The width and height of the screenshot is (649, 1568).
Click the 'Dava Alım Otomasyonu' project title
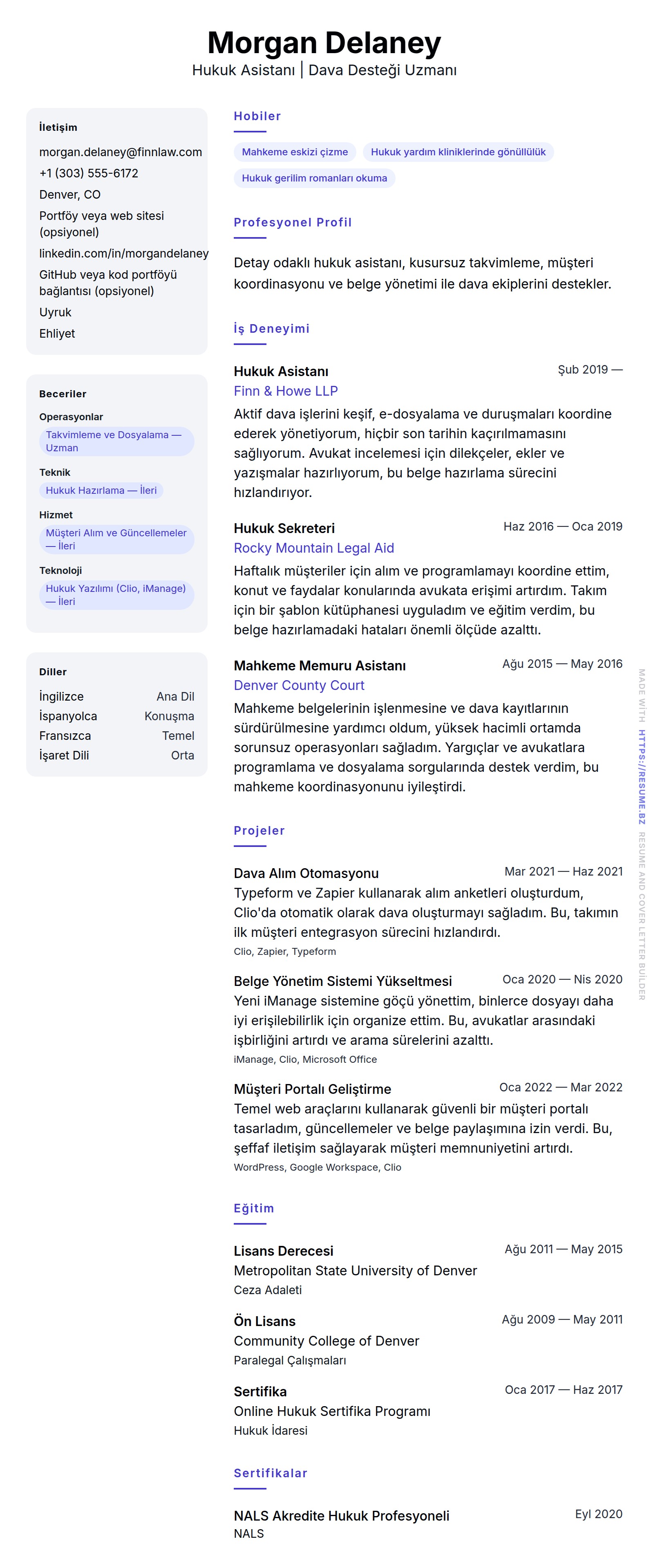coord(306,874)
